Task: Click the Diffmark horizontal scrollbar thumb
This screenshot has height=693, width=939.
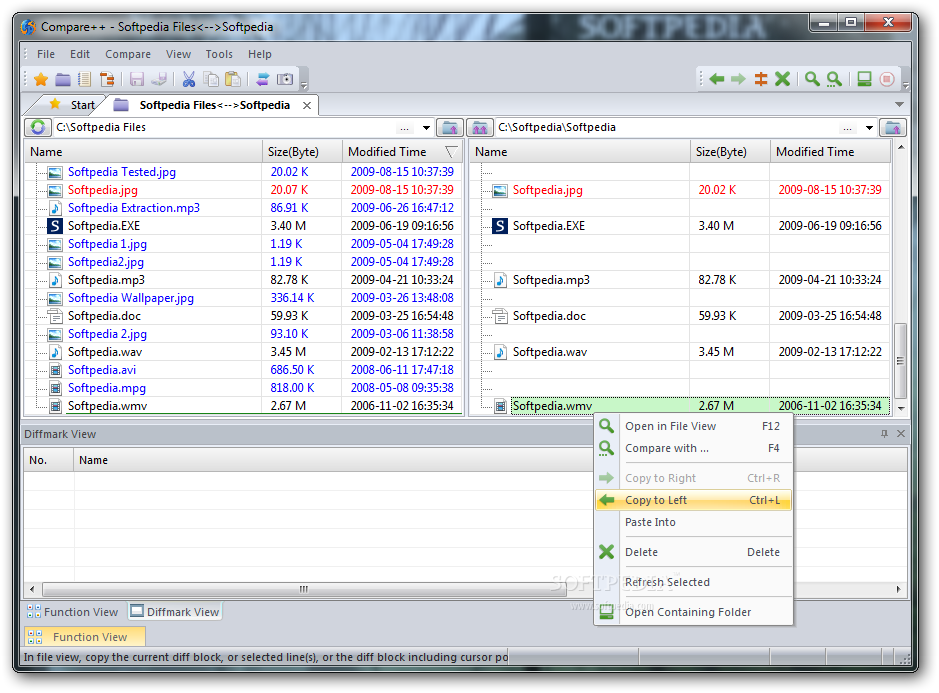Action: 304,589
